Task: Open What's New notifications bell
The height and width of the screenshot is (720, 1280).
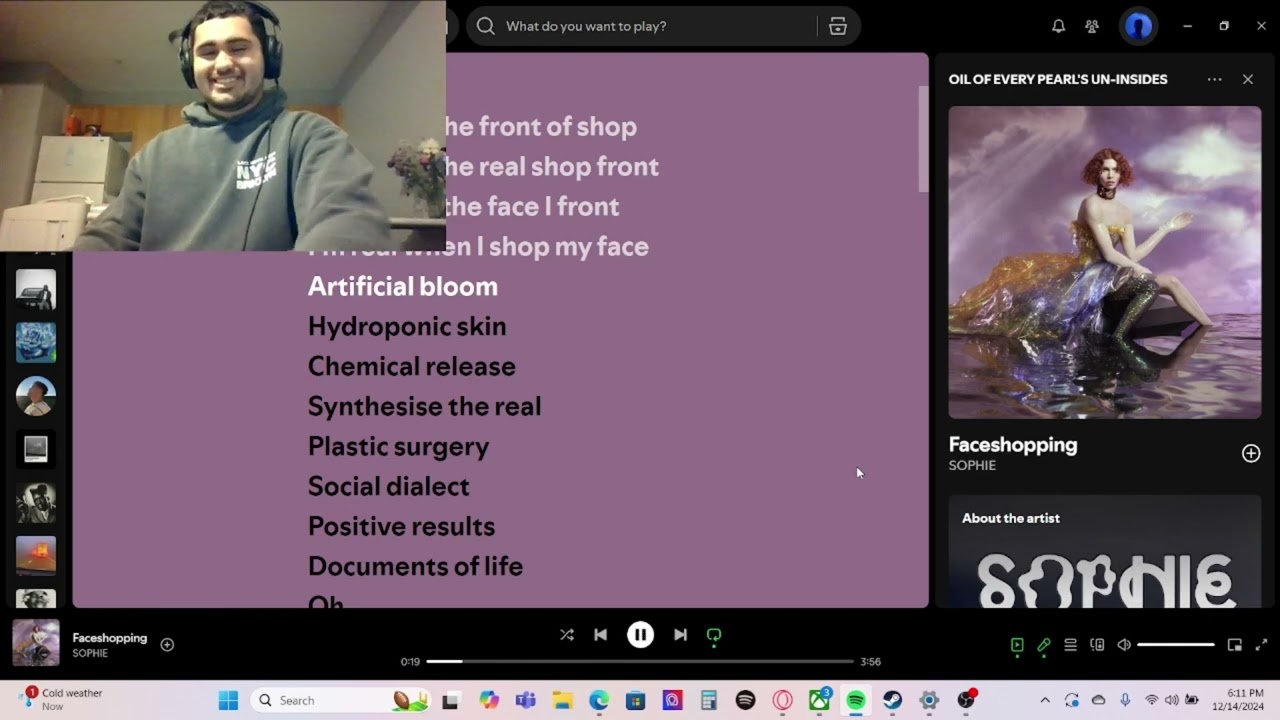Action: pos(1058,26)
